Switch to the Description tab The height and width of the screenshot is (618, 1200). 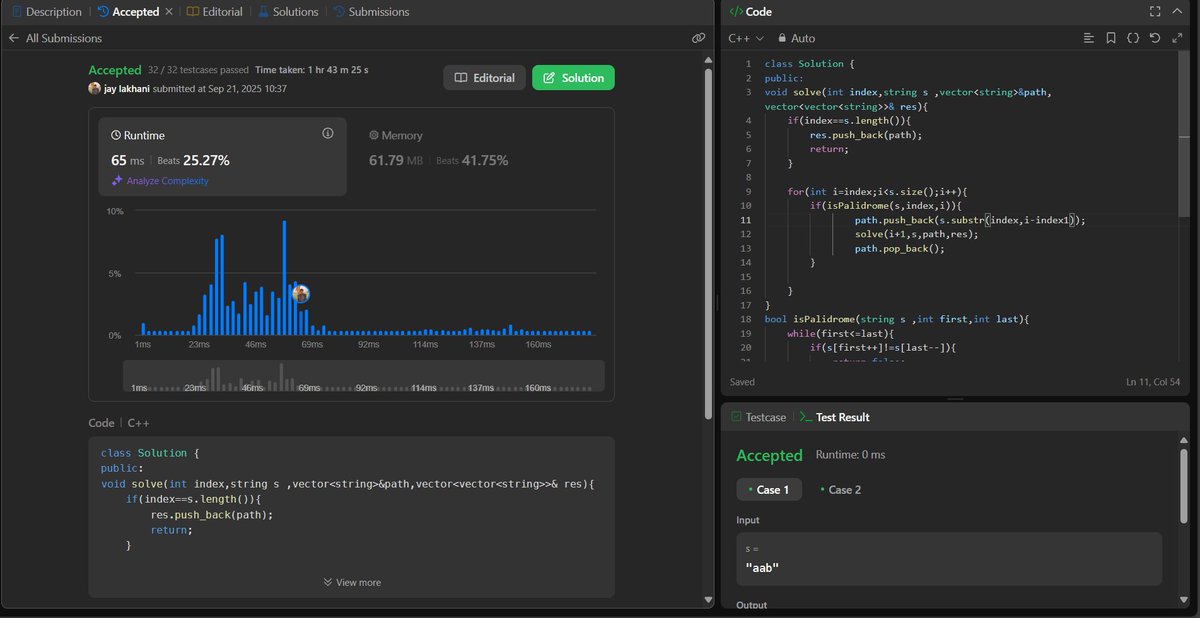[x=46, y=12]
